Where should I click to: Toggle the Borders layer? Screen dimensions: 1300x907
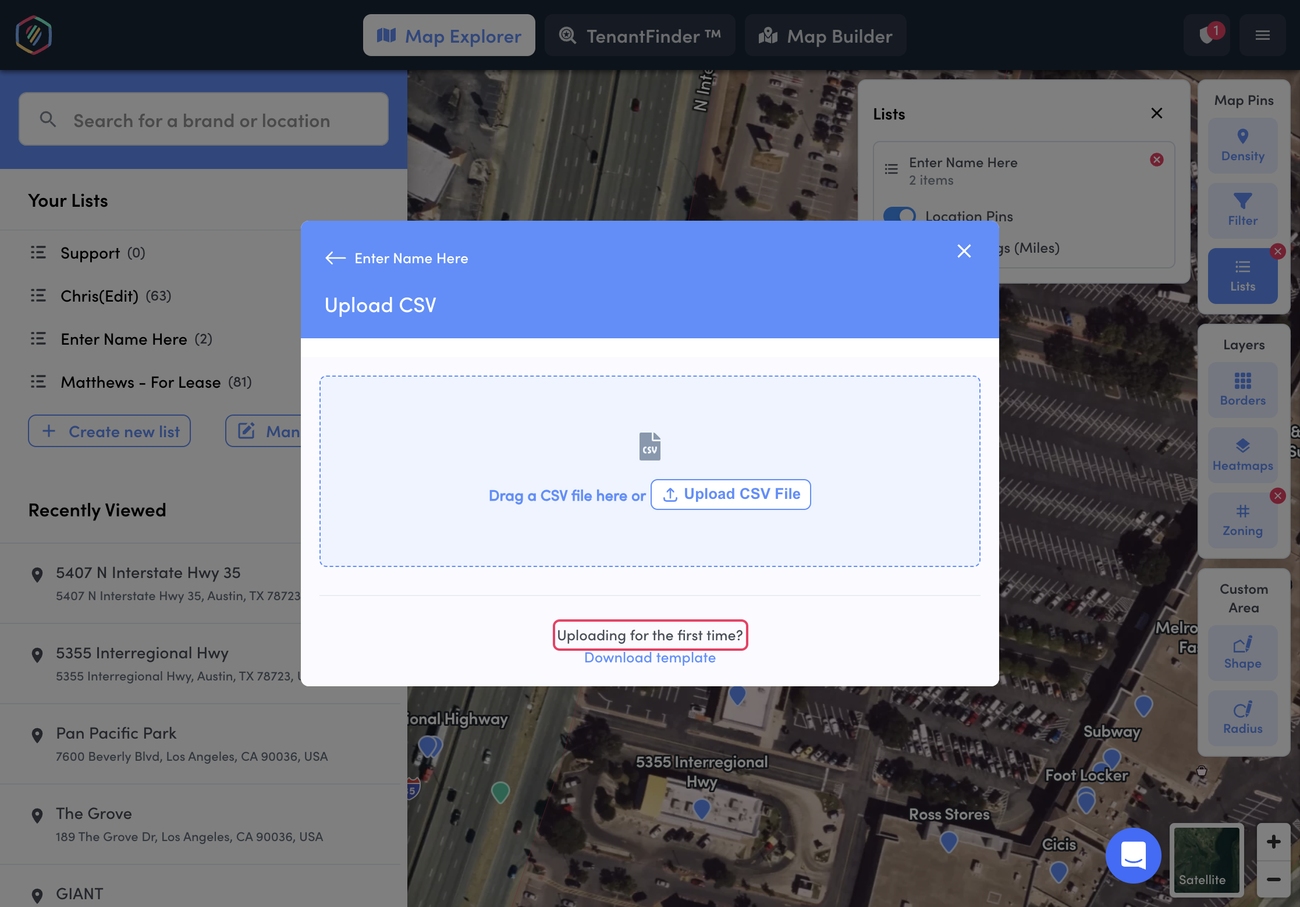click(x=1243, y=389)
